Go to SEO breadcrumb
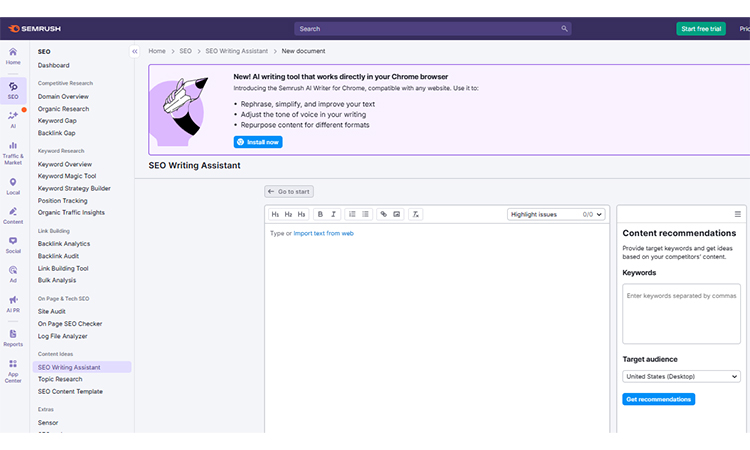The image size is (750, 450). point(186,51)
